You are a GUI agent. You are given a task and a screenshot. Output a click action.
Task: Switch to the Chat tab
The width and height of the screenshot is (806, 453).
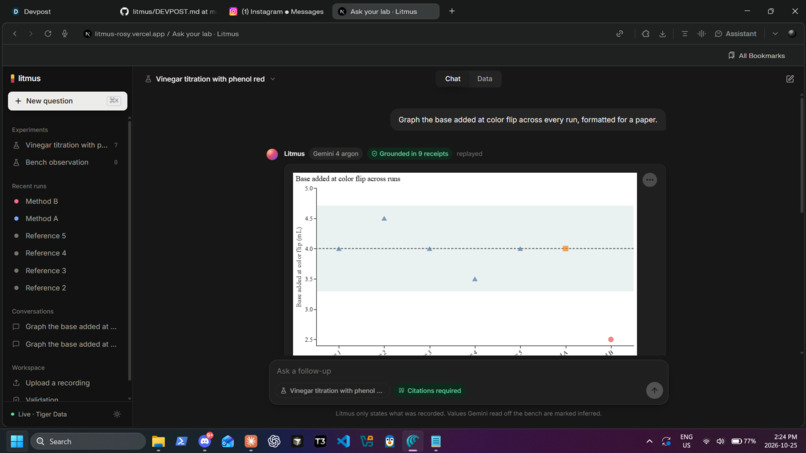click(452, 79)
